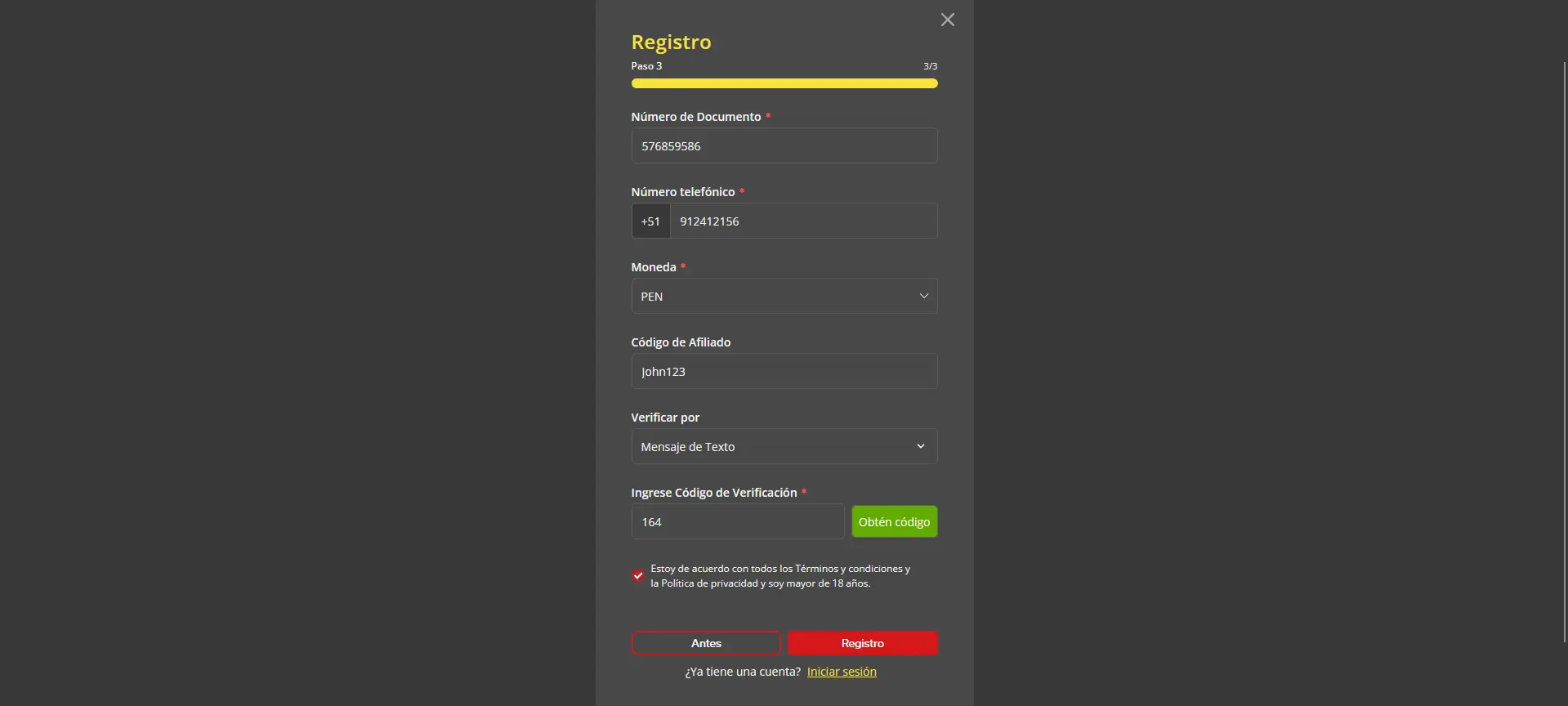Open the Iniciar sesión link
Image resolution: width=1568 pixels, height=706 pixels.
842,672
